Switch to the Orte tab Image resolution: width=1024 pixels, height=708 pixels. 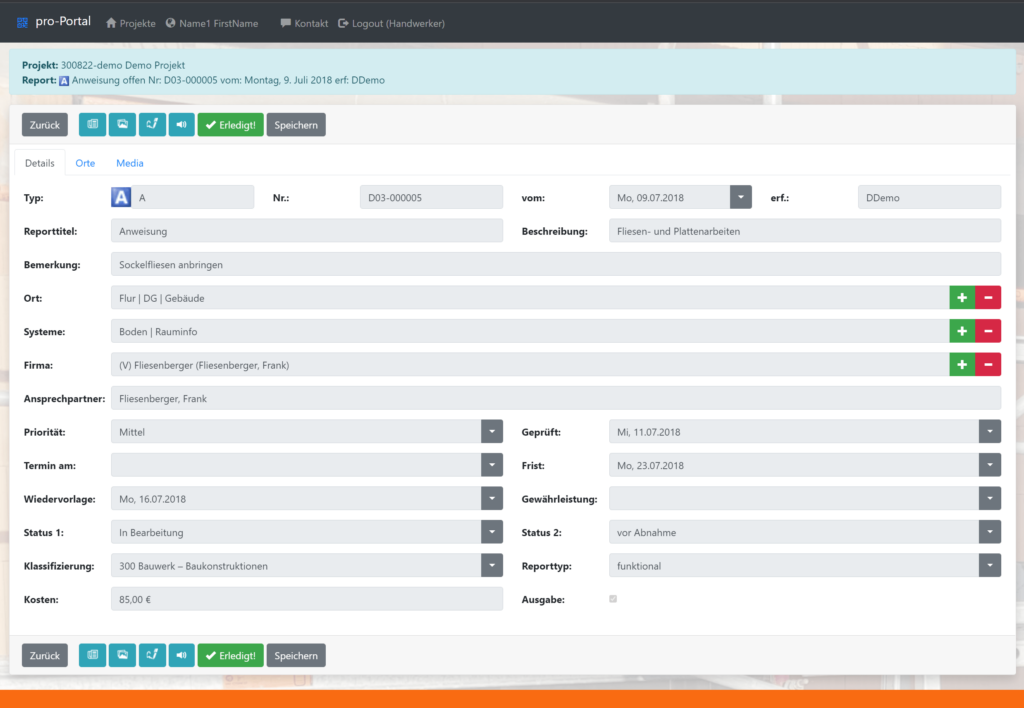(x=85, y=162)
